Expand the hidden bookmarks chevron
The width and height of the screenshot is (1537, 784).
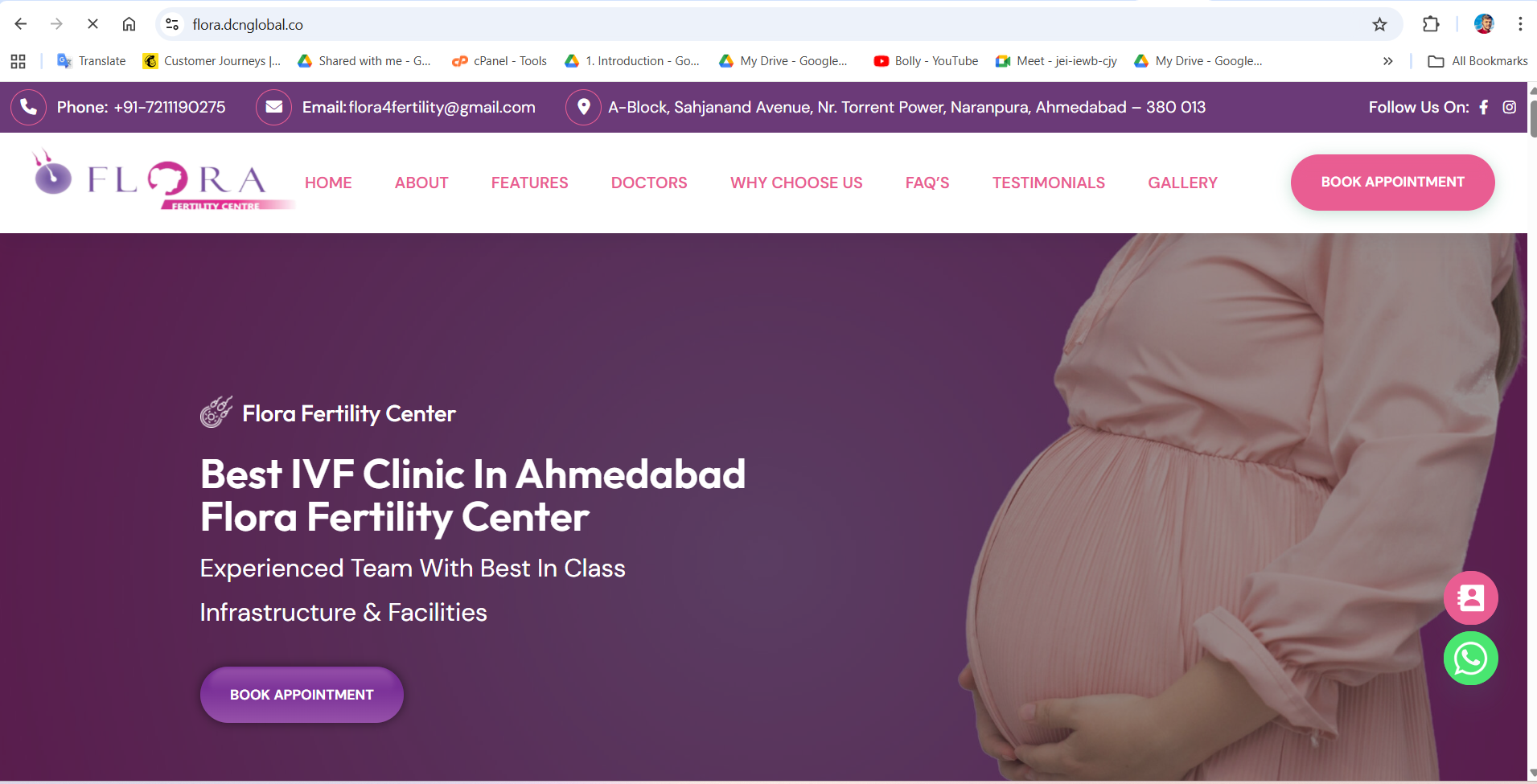(1387, 61)
